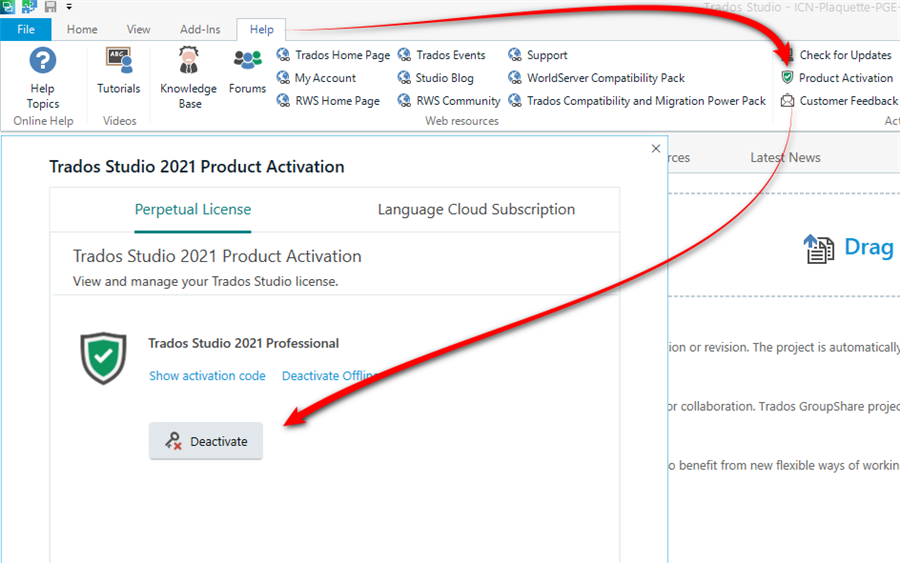
Task: Expand the quick access toolbar dropdown arrow
Action: tap(69, 7)
